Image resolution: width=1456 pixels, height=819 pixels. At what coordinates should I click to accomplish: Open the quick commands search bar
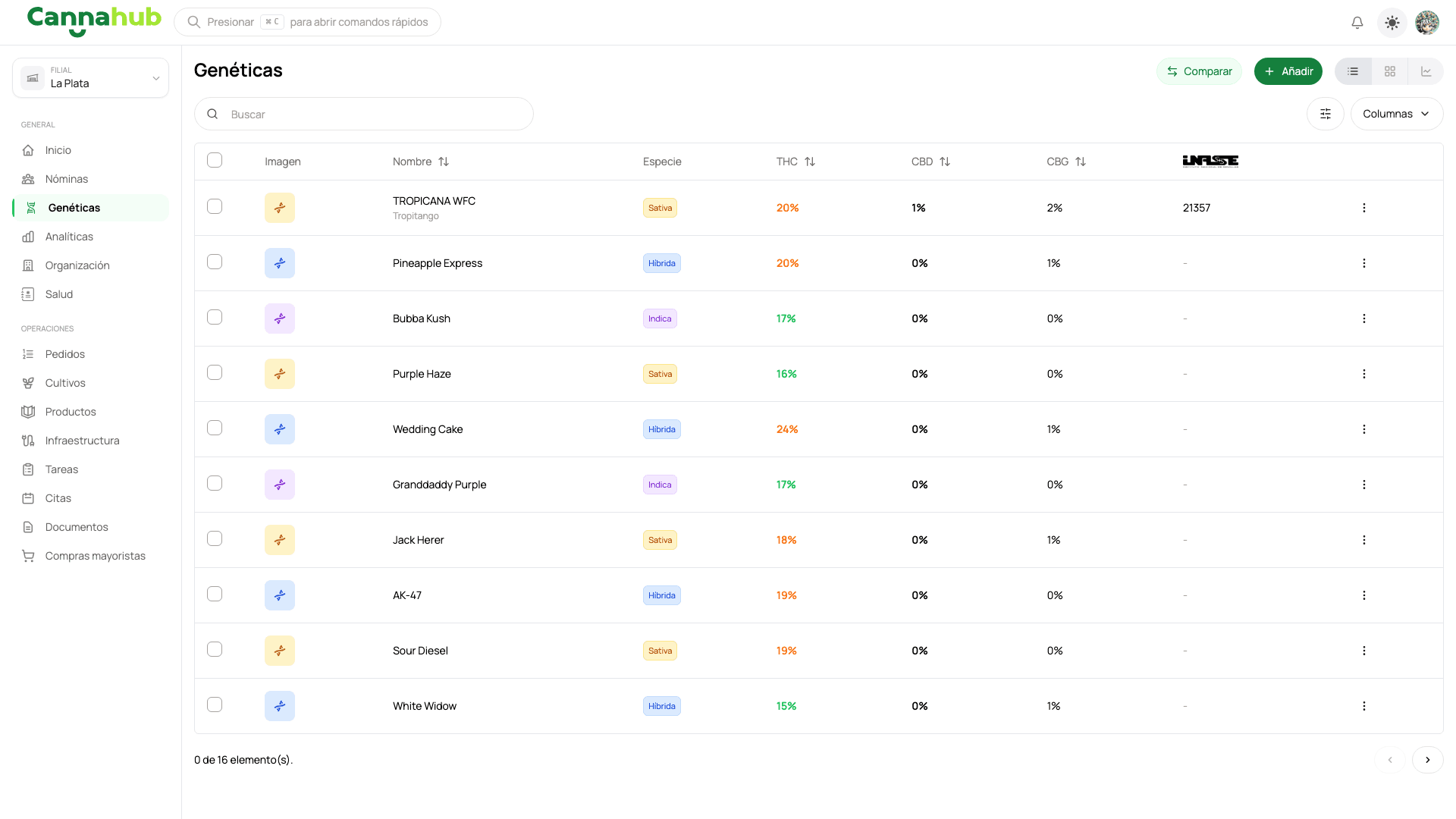point(307,22)
